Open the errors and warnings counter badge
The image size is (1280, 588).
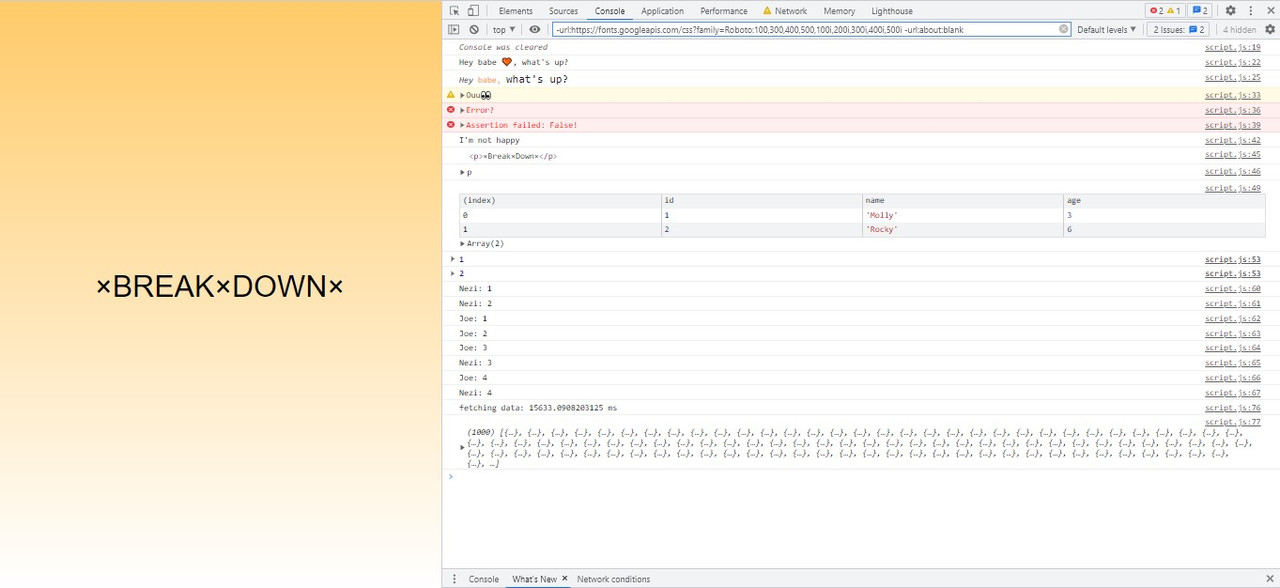pyautogui.click(x=1165, y=11)
